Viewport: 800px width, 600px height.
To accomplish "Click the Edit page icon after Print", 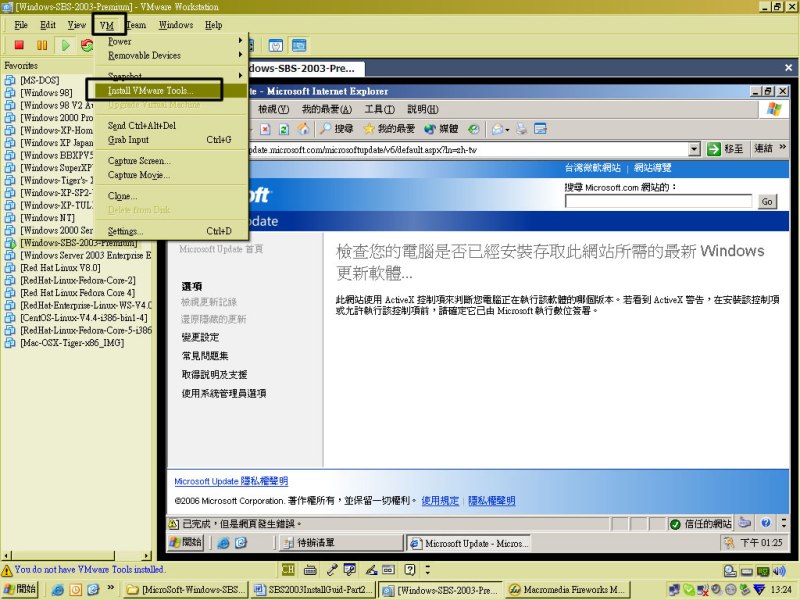I will 540,129.
